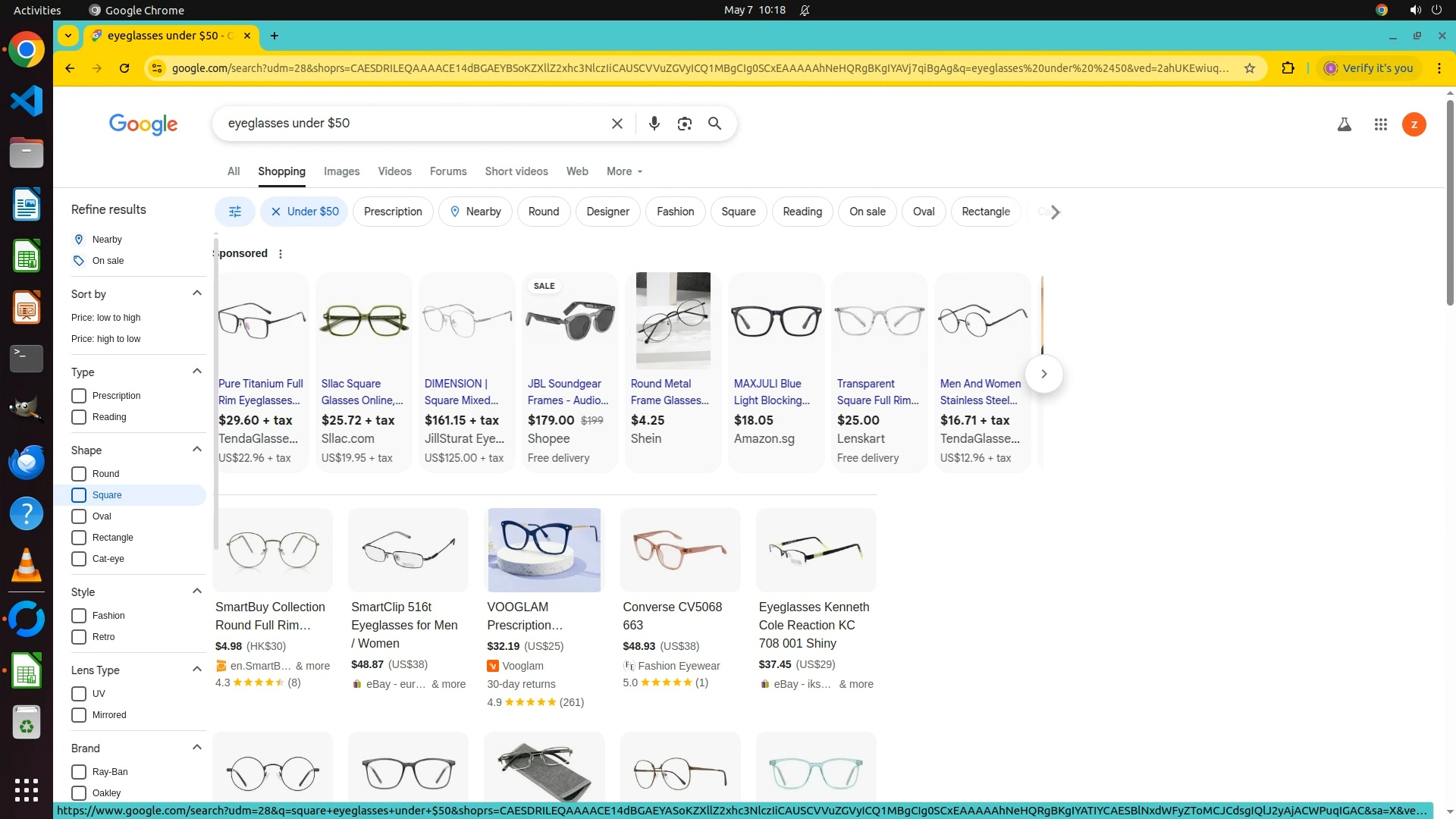The width and height of the screenshot is (1456, 819).
Task: Enable the Square shape checkbox
Action: click(x=79, y=495)
